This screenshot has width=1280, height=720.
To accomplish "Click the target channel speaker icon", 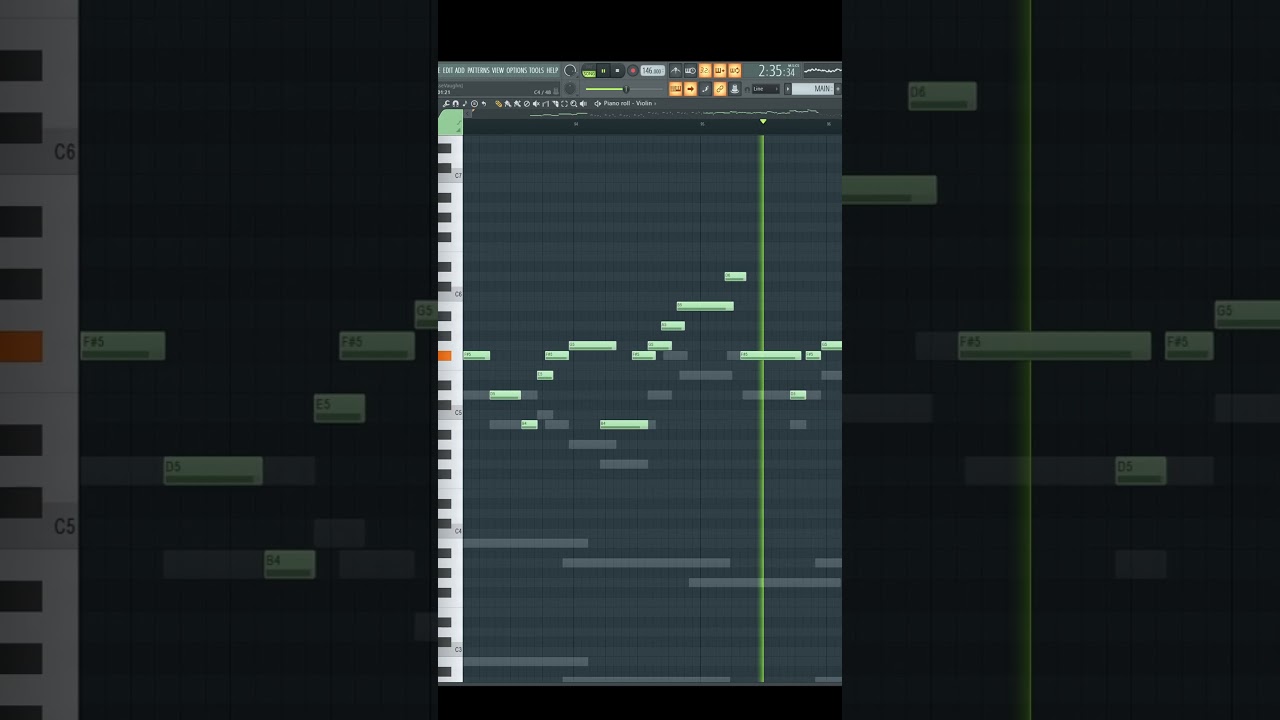I will click(x=598, y=103).
